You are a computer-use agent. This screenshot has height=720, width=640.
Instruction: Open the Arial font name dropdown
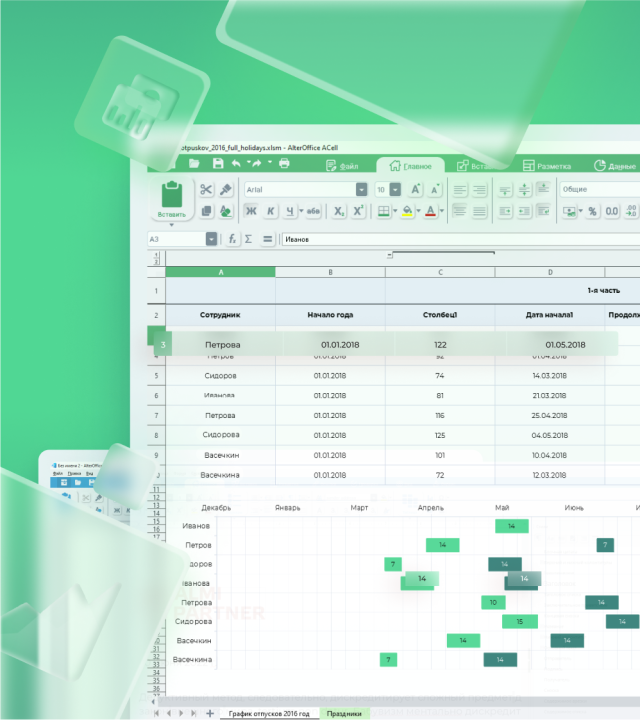coord(361,189)
